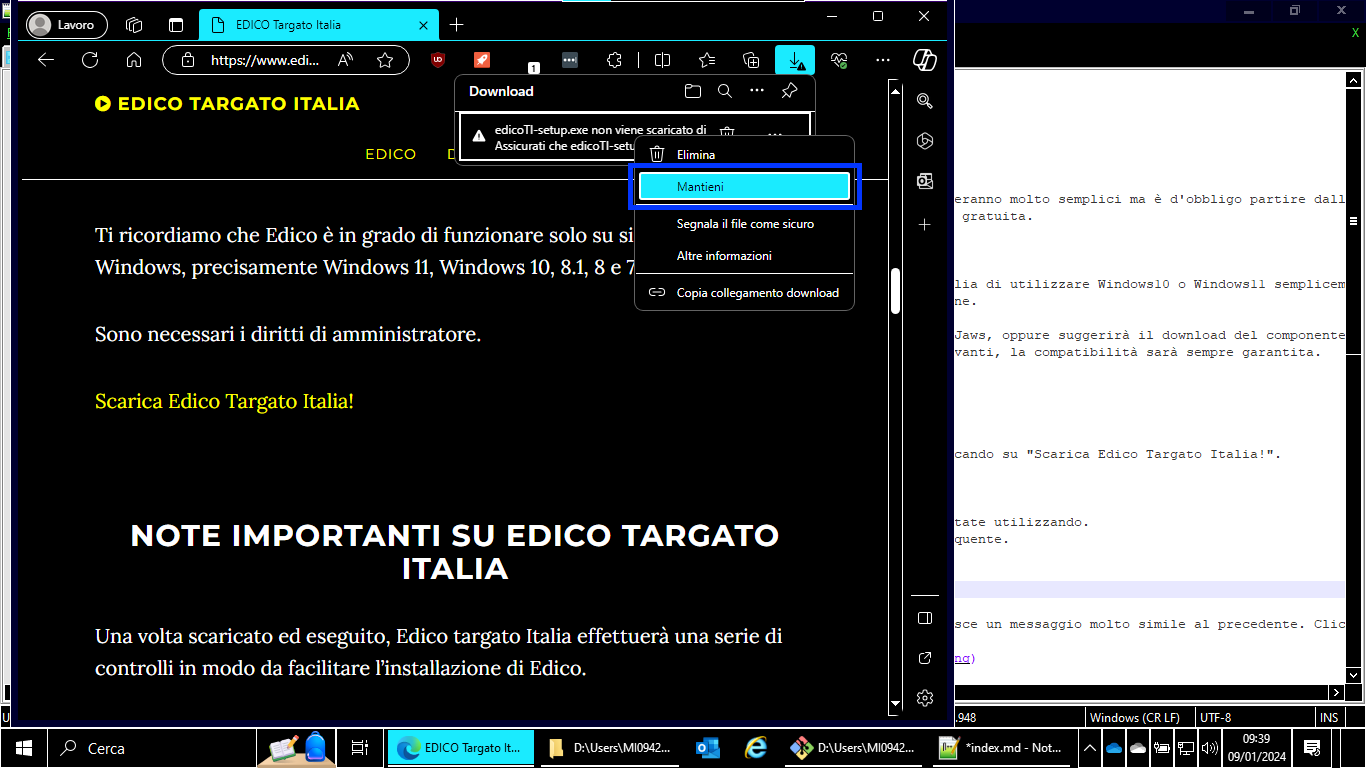1366x768 pixels.
Task: Go to the browser home page
Action: coord(134,60)
